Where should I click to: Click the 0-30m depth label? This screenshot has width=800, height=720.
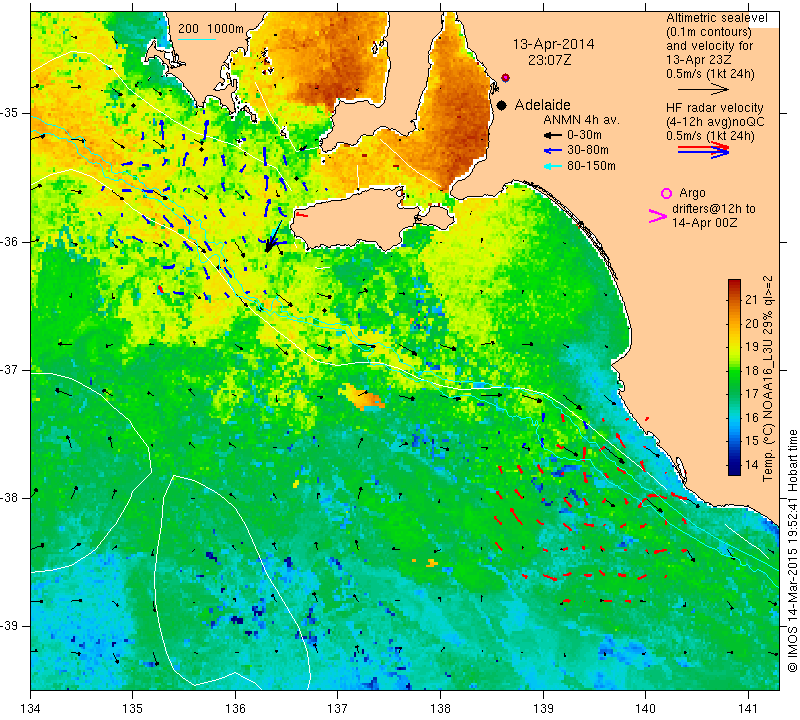pos(584,135)
